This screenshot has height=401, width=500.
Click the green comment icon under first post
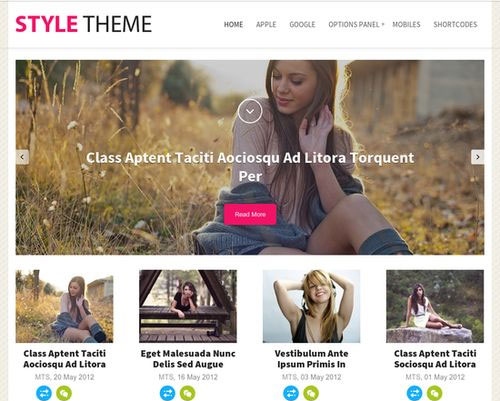click(x=64, y=393)
